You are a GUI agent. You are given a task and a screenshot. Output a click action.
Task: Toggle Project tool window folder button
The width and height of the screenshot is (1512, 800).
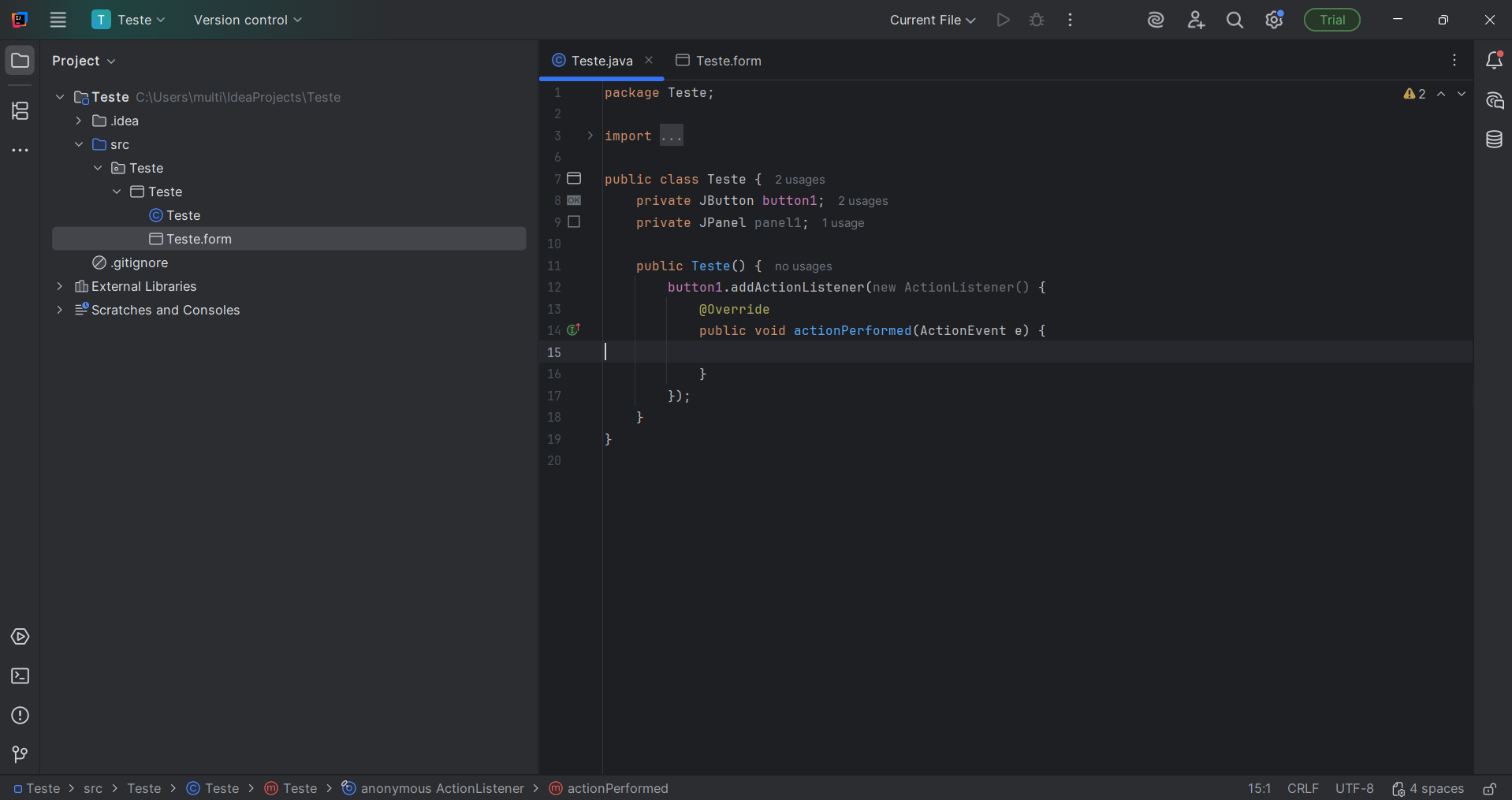point(20,61)
